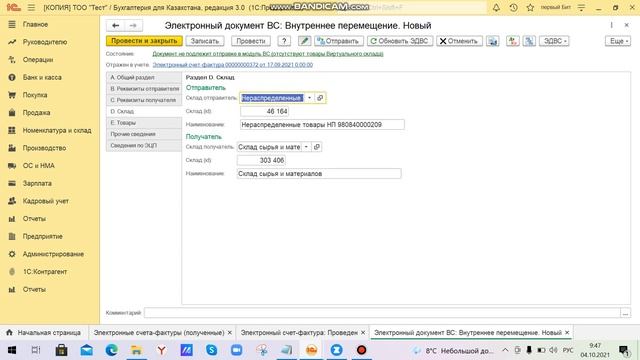The height and width of the screenshot is (360, 640).
Task: Click the Дт/Кт postings icon
Action: (513, 41)
